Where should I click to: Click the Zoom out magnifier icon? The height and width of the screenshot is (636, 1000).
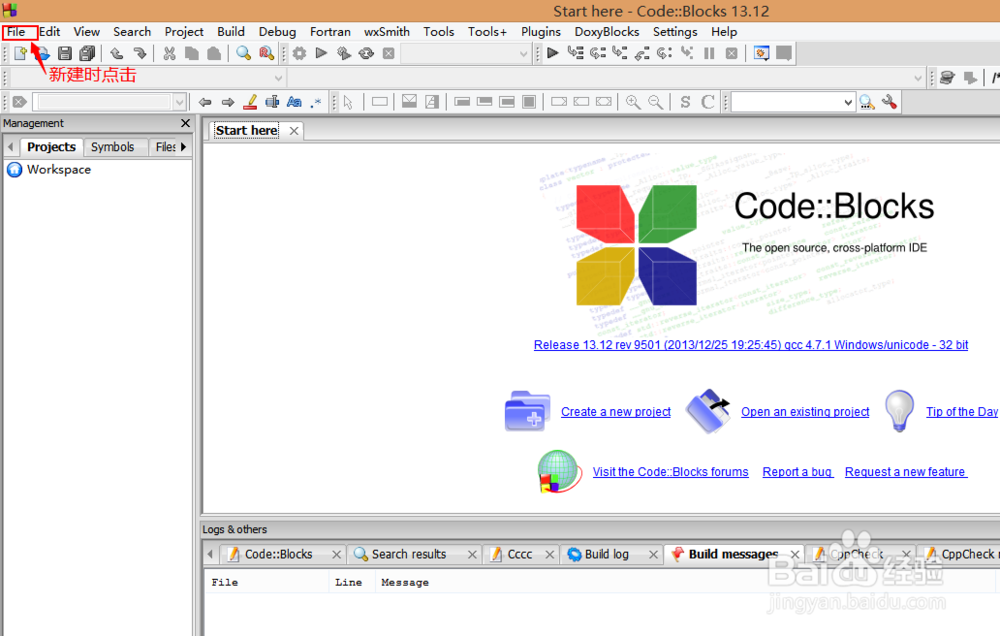(x=655, y=102)
